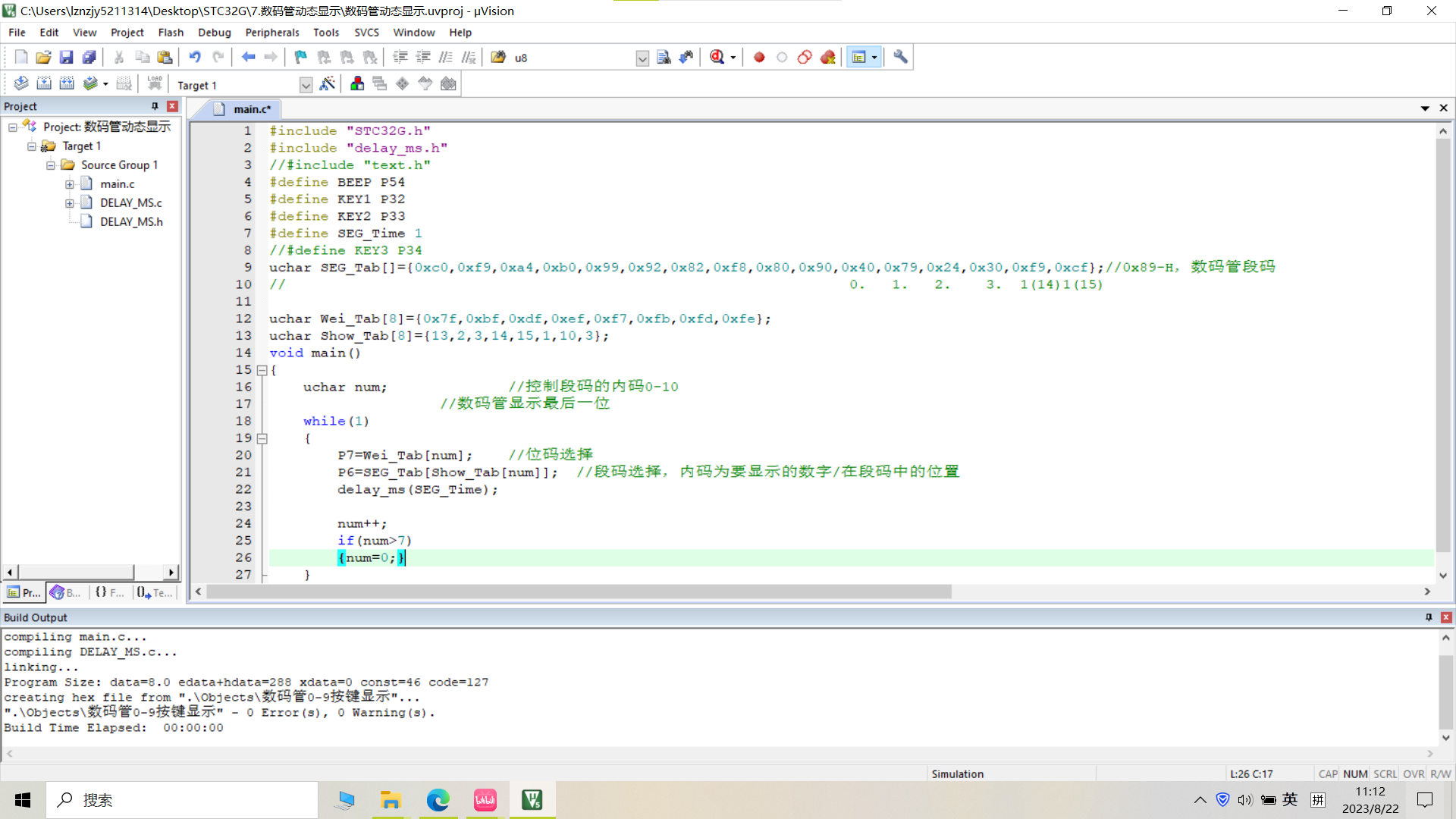Collapse the Source Group 1 node
The image size is (1456, 819).
click(x=51, y=165)
